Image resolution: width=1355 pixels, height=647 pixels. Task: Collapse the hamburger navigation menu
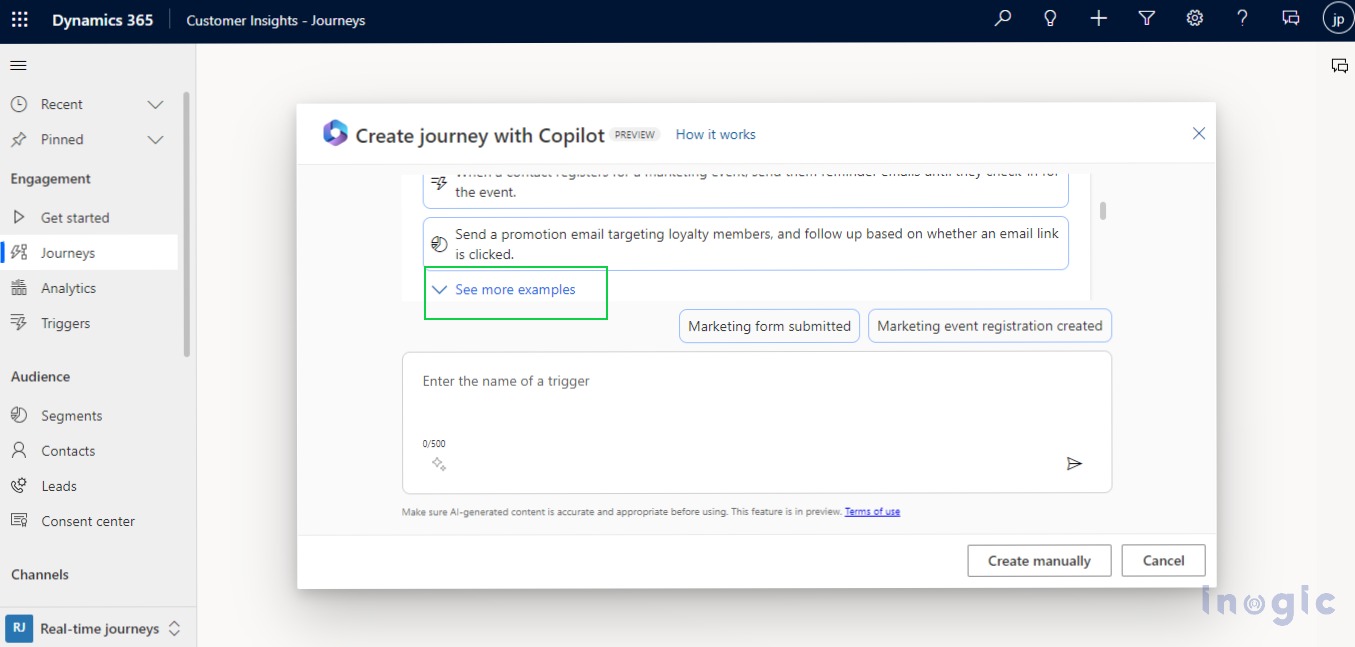(x=18, y=66)
